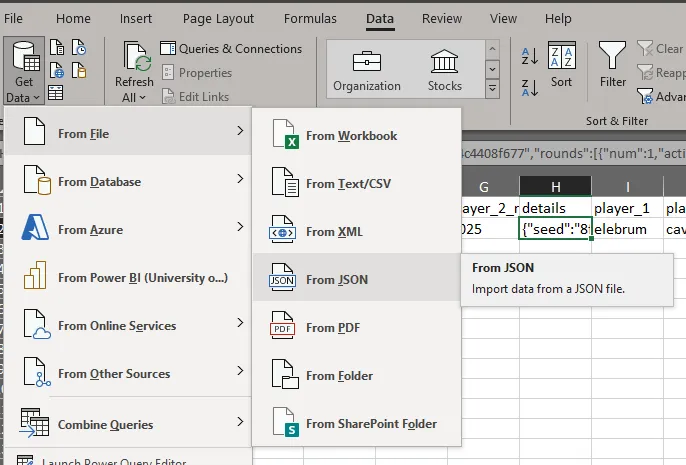Select the Data tab
Viewport: 686px width, 465px height.
click(380, 19)
